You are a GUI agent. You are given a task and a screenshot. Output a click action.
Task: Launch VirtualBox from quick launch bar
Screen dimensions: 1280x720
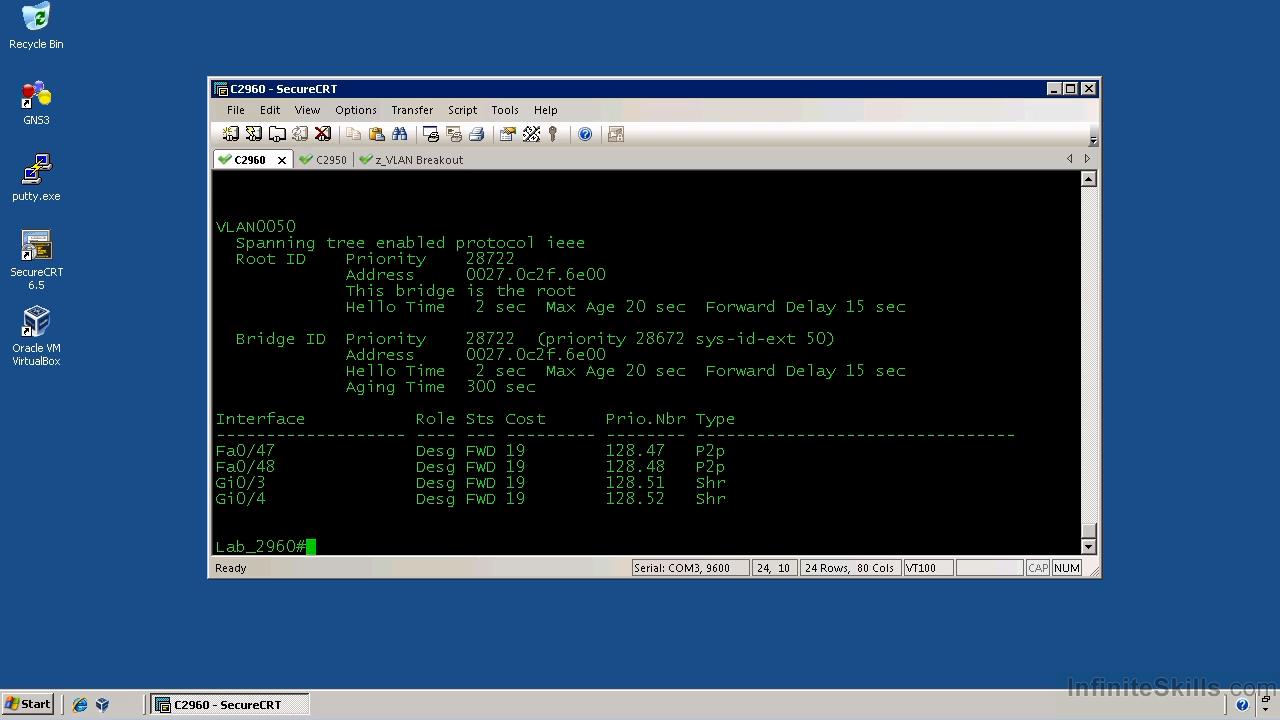tap(102, 705)
